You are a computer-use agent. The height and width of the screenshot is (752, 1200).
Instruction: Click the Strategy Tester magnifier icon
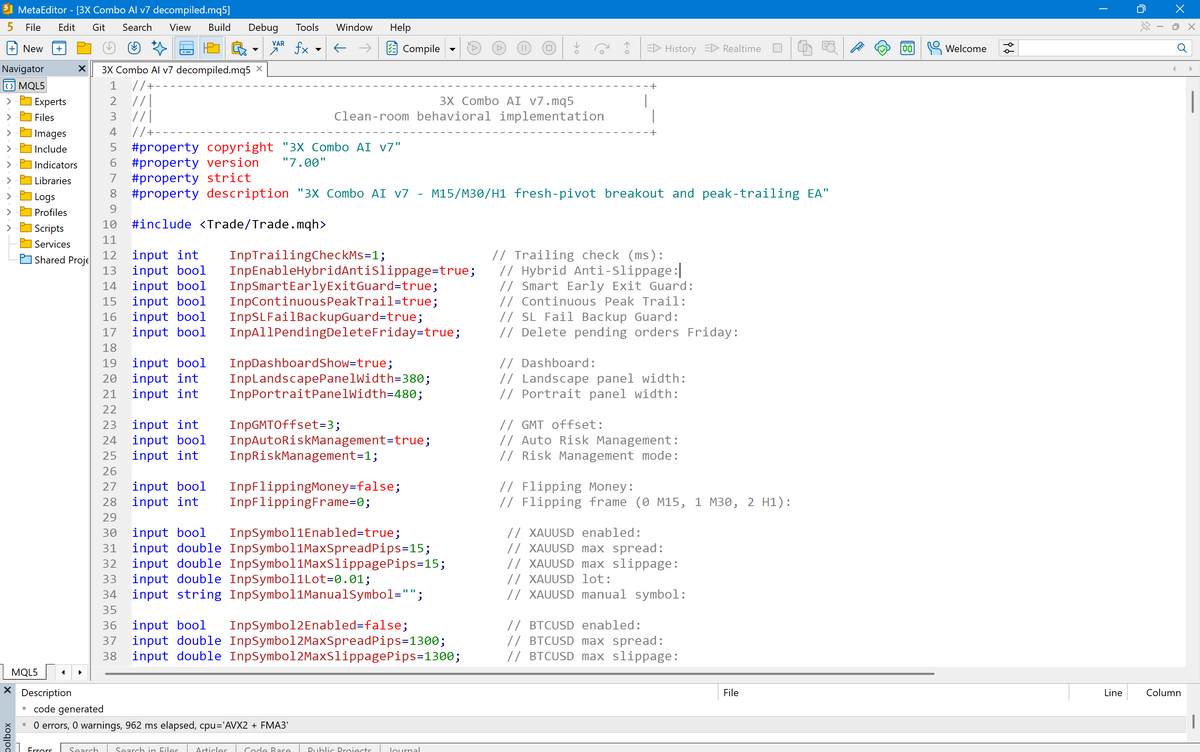pyautogui.click(x=829, y=48)
